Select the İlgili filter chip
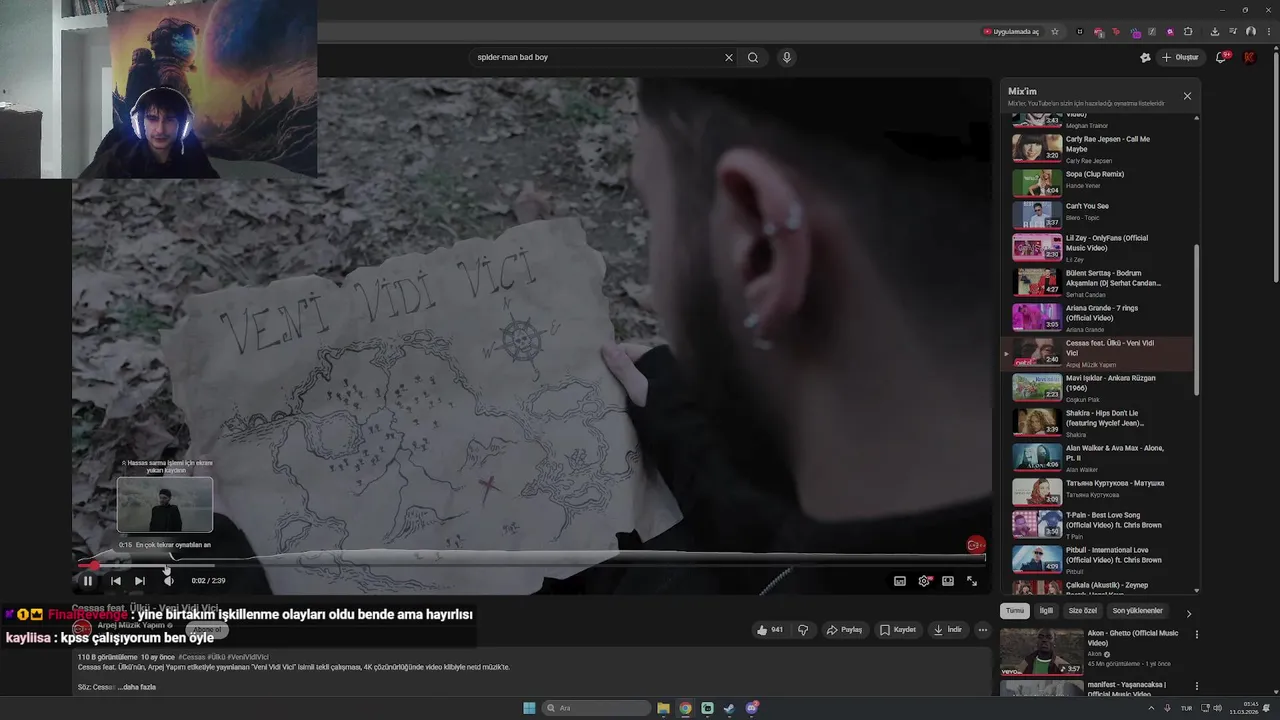This screenshot has width=1280, height=720. click(1046, 611)
